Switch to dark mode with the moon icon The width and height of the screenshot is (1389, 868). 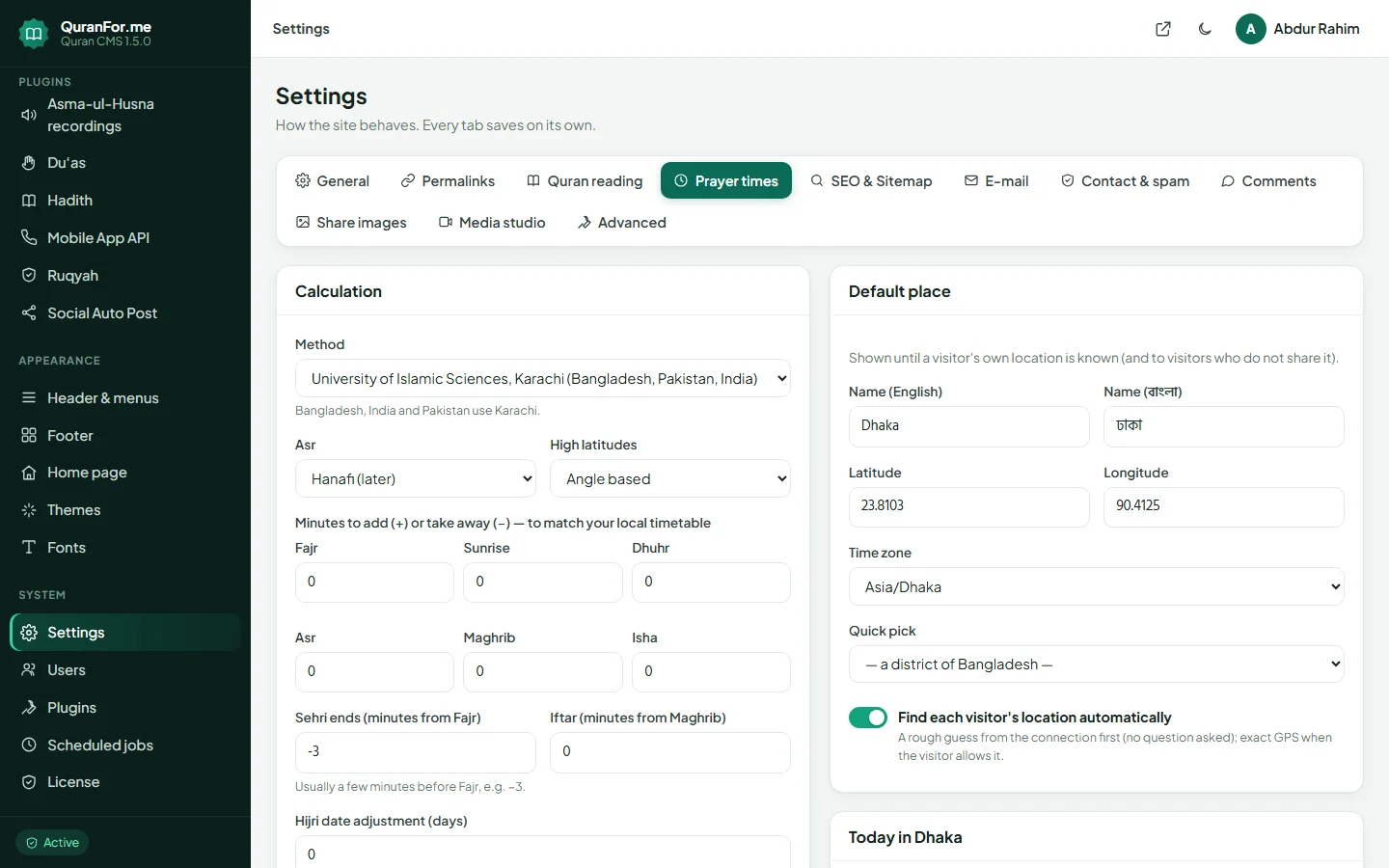(x=1205, y=29)
